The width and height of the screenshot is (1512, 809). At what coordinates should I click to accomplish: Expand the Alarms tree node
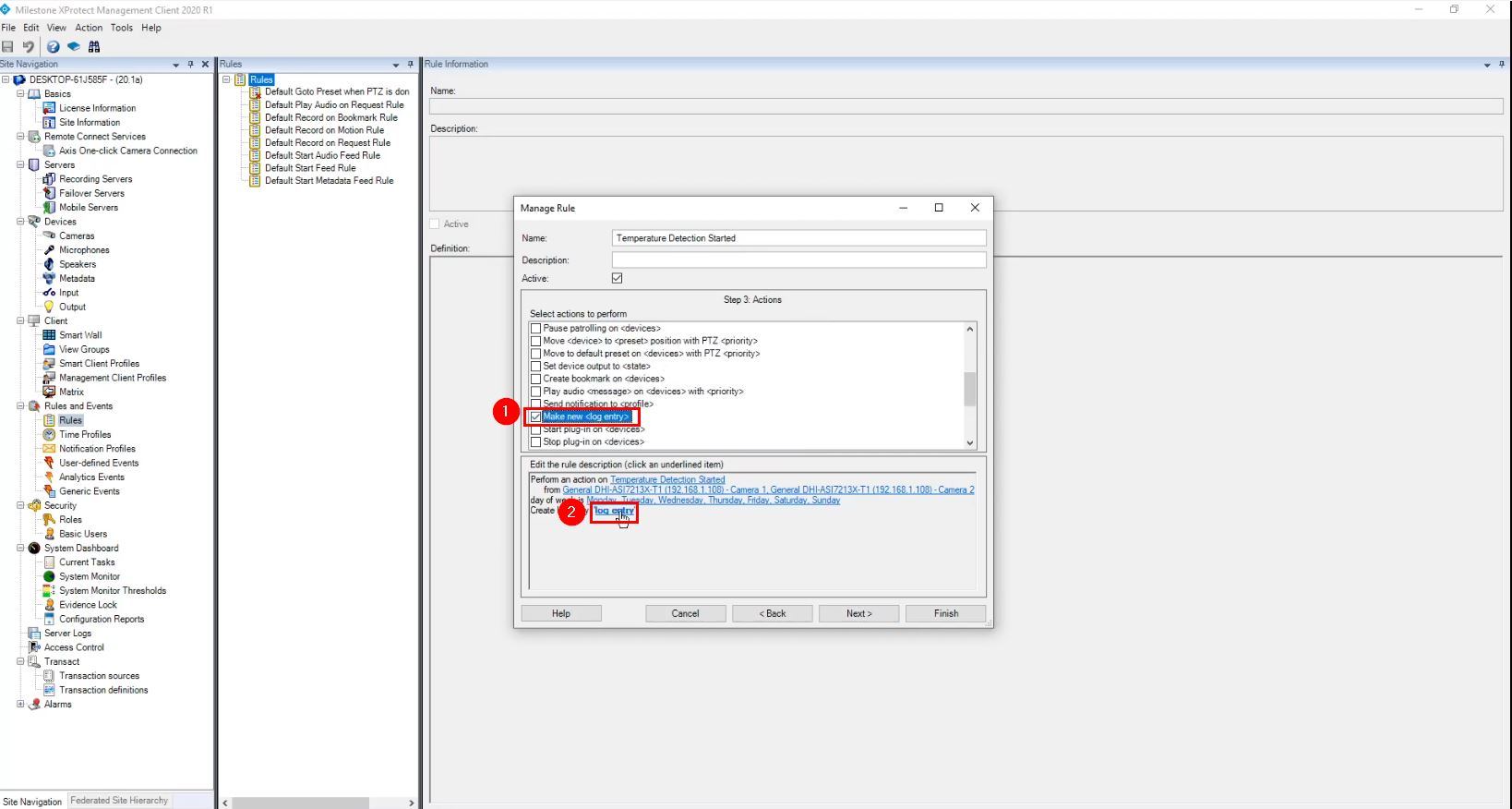pos(20,705)
